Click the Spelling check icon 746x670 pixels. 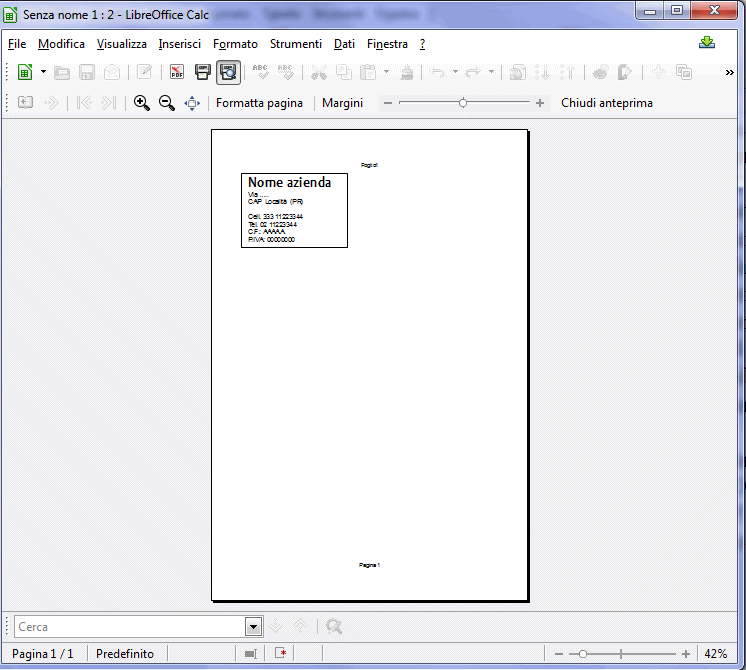pyautogui.click(x=260, y=72)
